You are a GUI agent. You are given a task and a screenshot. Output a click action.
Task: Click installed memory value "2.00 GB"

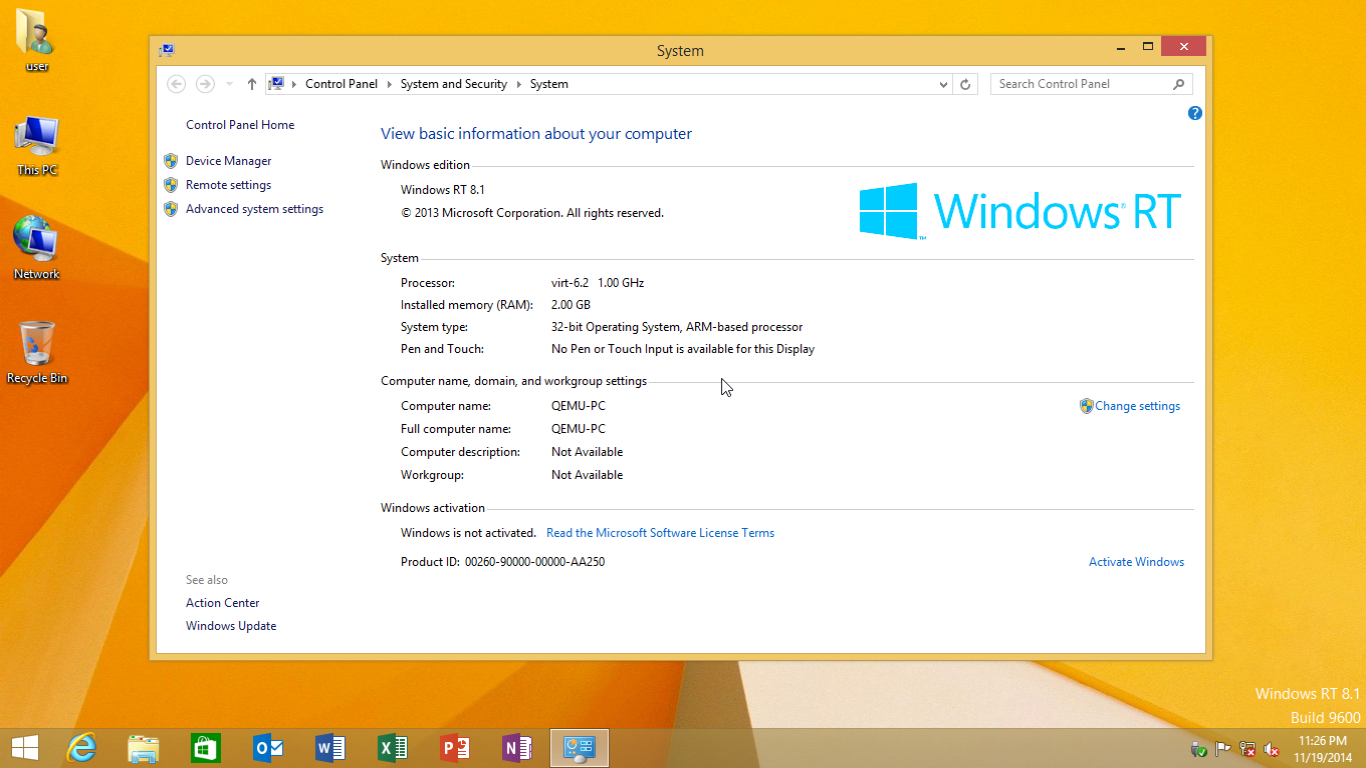pyautogui.click(x=571, y=305)
